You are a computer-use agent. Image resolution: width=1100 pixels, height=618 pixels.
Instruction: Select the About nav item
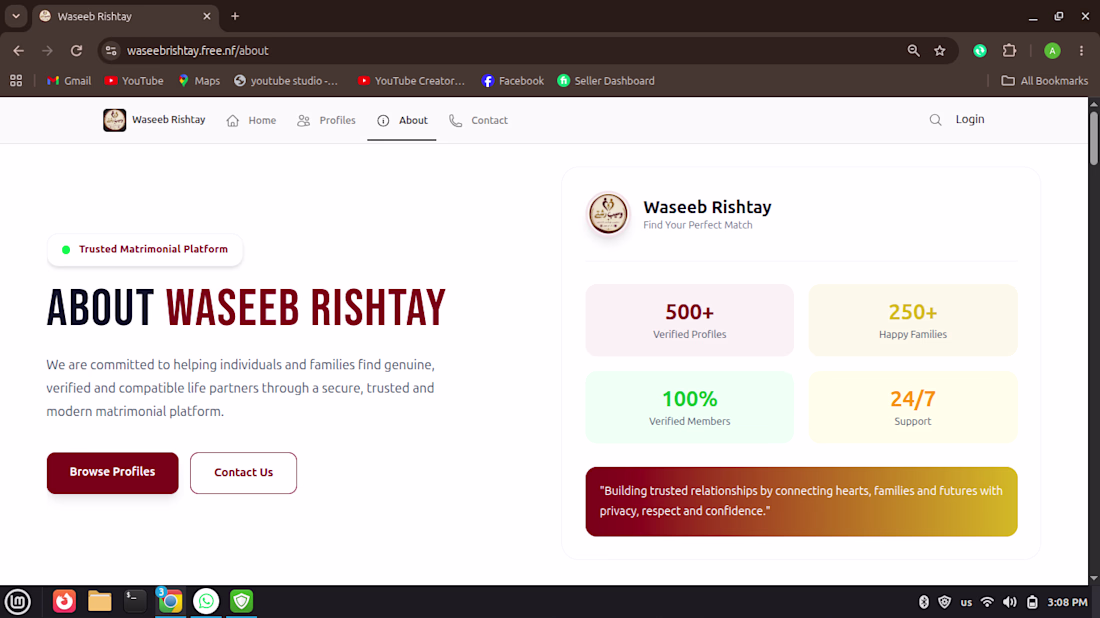point(402,121)
